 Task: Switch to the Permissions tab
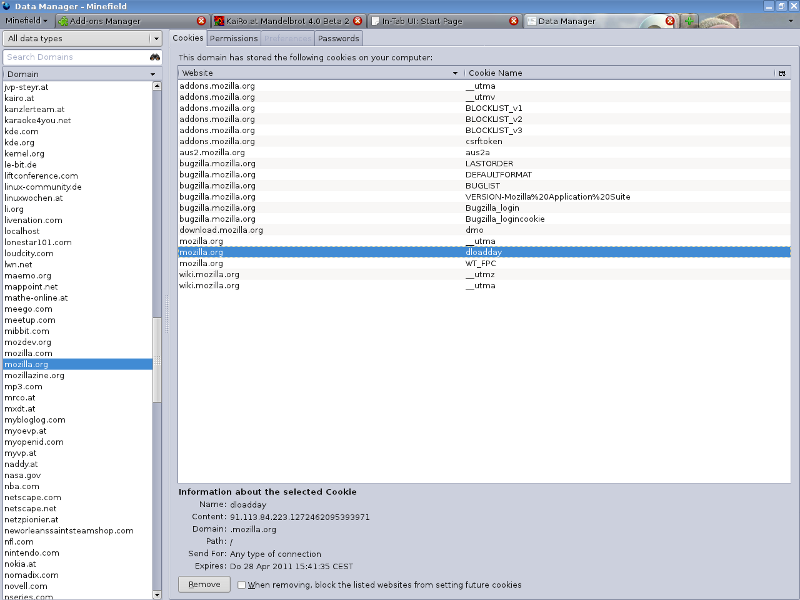click(x=233, y=38)
